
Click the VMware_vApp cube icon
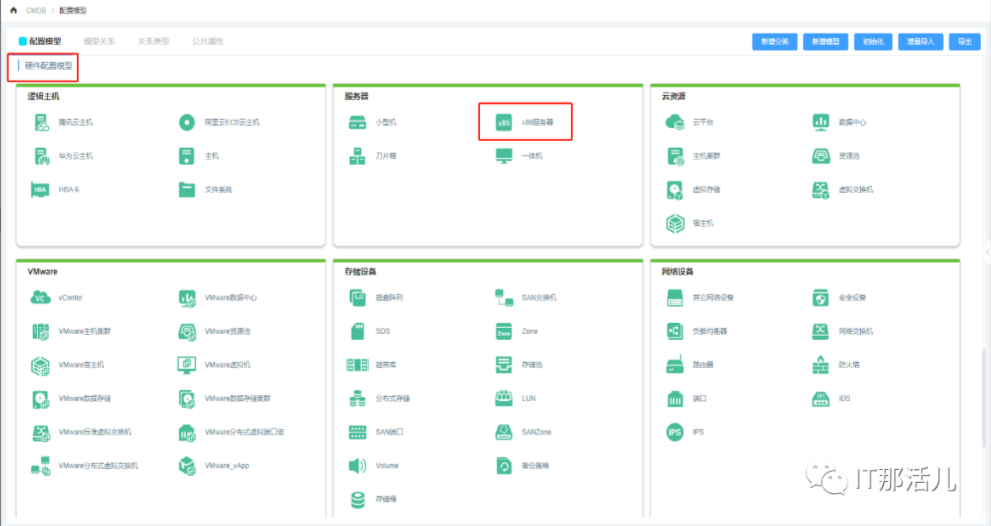click(x=187, y=466)
